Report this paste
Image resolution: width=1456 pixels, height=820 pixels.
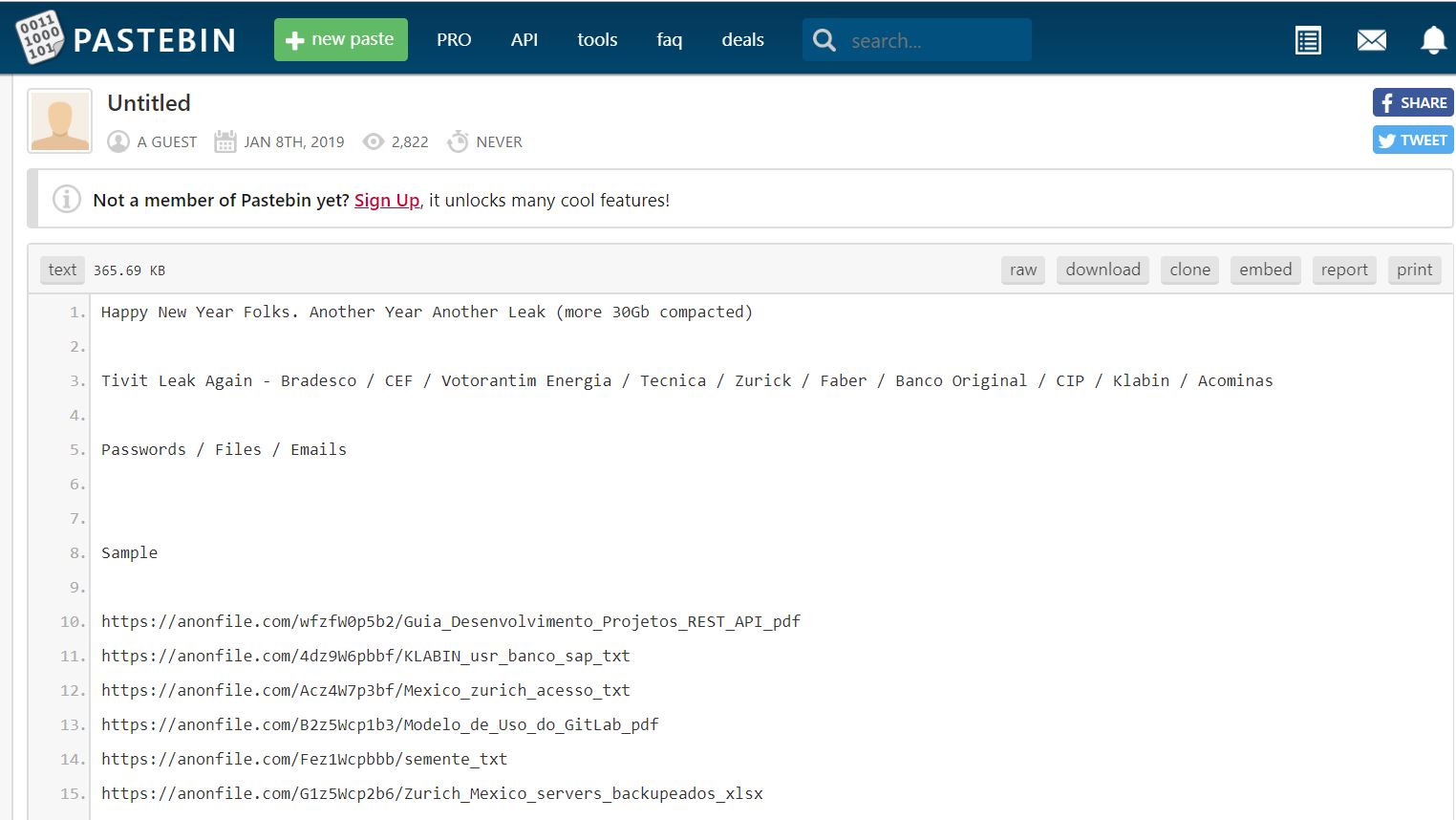point(1344,270)
